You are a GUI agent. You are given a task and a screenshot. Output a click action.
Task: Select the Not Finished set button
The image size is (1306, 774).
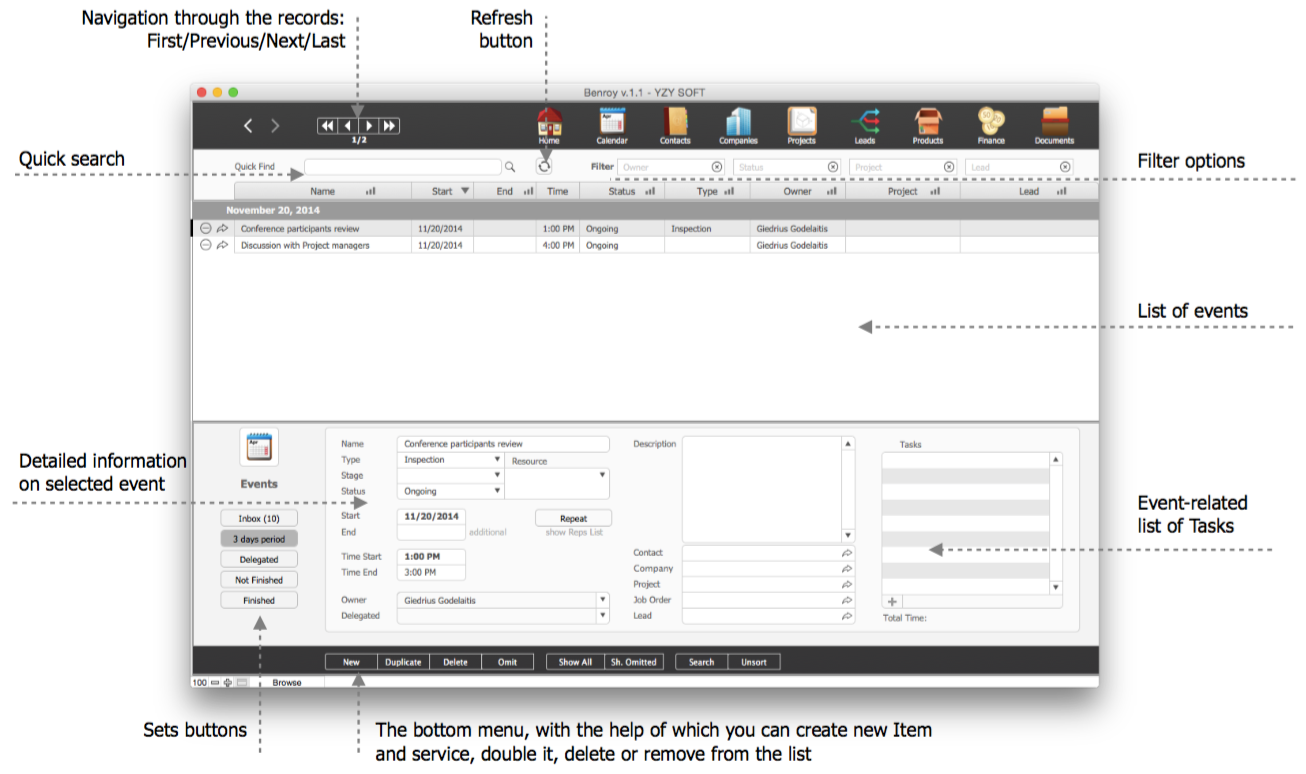tap(259, 580)
